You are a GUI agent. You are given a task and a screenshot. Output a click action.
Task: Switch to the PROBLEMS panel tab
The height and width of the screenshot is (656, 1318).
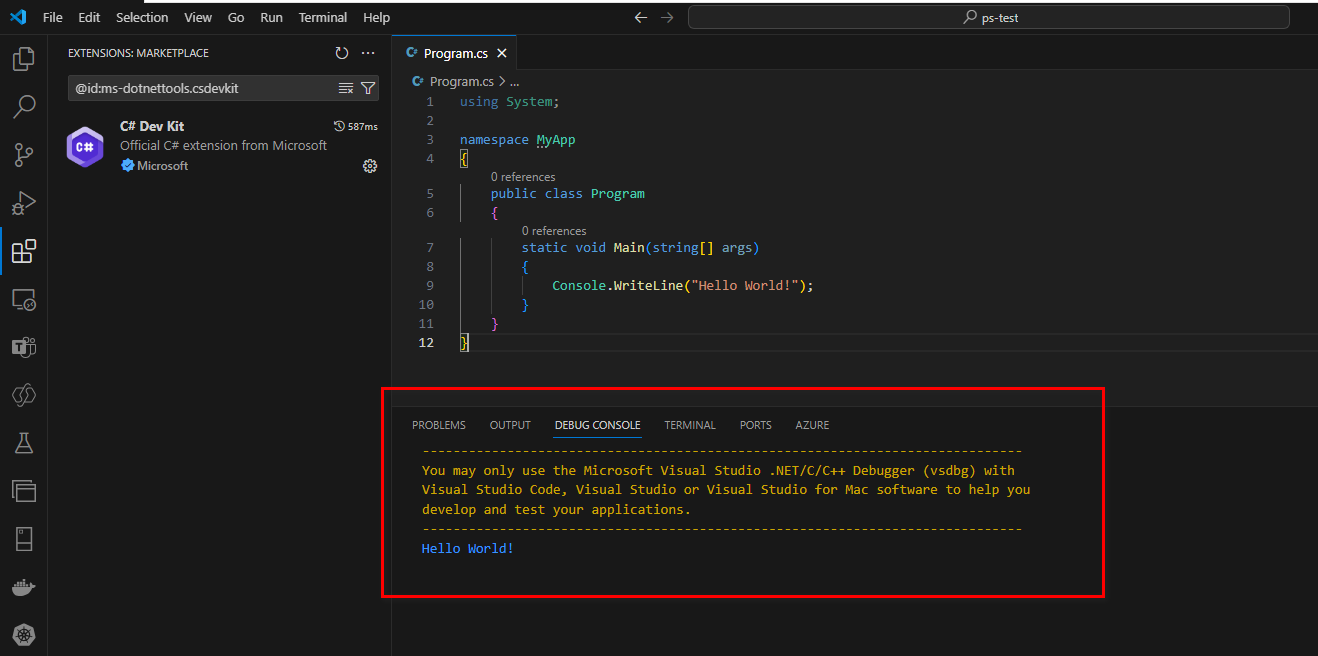coord(439,425)
